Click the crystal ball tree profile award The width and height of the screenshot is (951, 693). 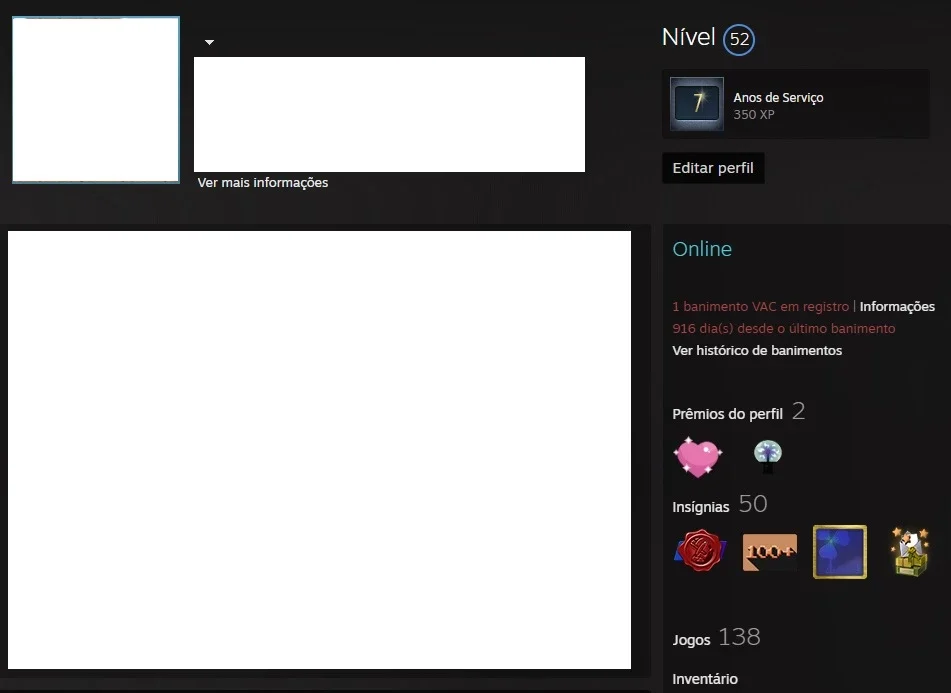pos(768,457)
